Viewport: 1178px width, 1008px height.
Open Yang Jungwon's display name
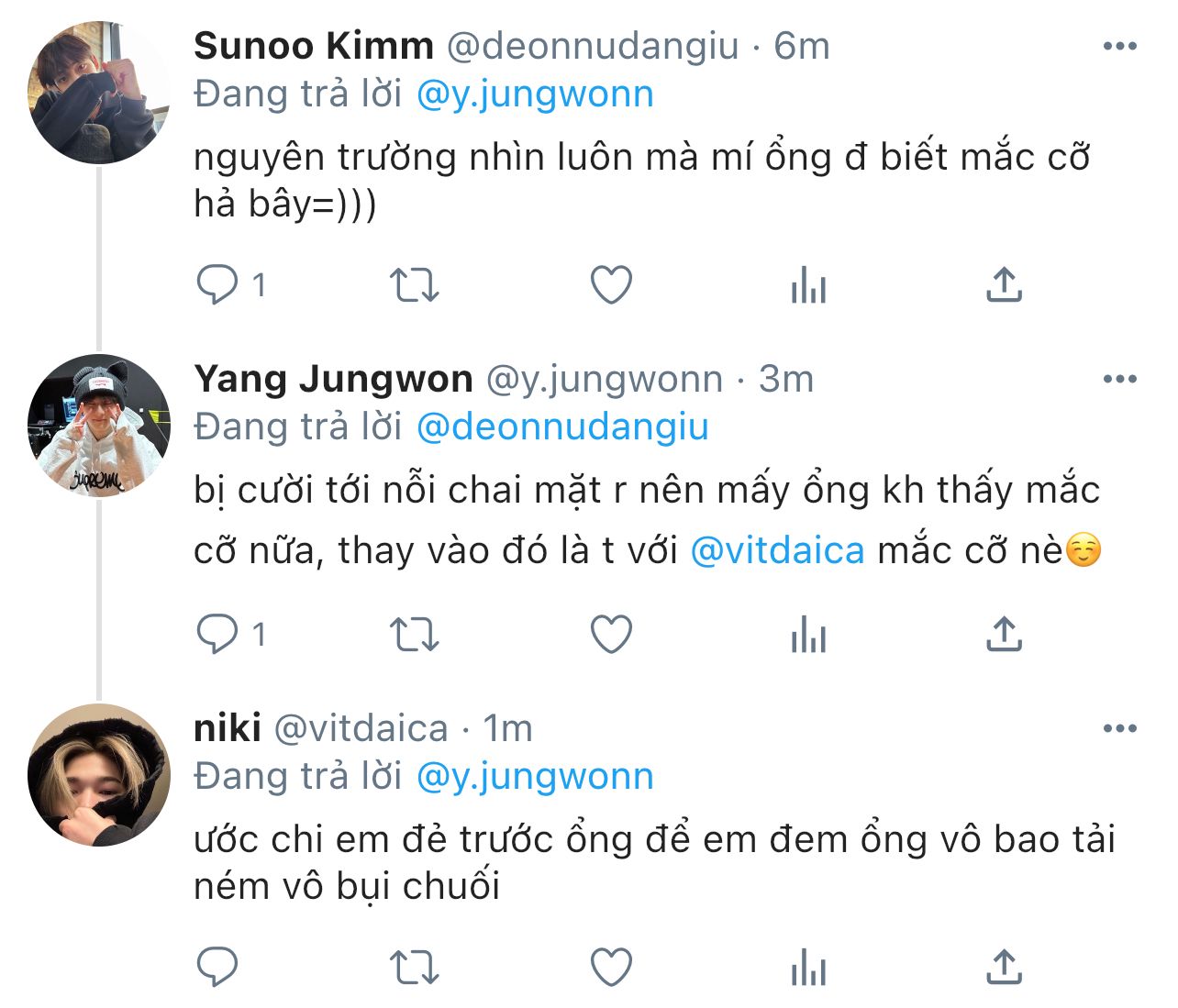click(333, 379)
